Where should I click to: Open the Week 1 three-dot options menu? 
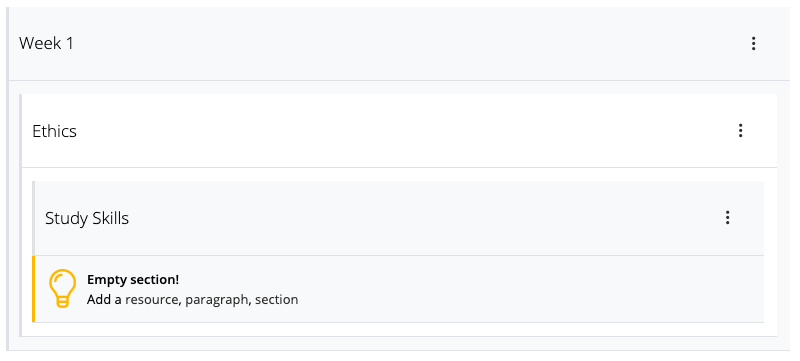click(x=753, y=44)
